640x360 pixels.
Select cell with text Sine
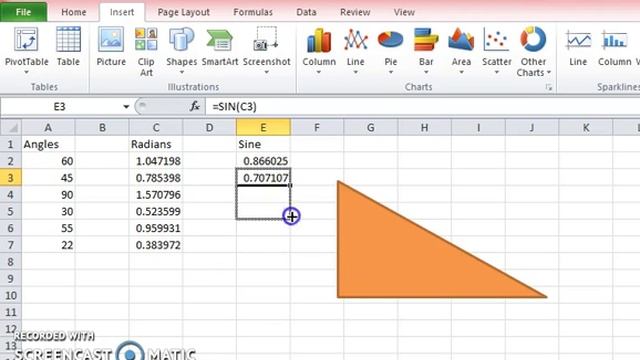click(x=263, y=144)
